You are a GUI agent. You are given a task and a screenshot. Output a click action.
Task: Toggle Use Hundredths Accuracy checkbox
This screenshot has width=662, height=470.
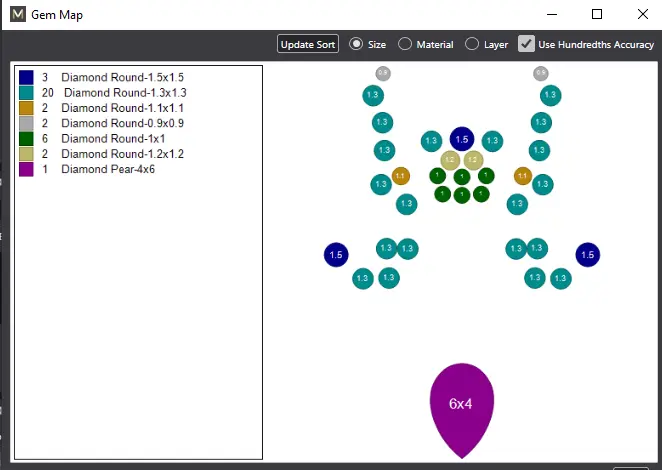tap(526, 44)
